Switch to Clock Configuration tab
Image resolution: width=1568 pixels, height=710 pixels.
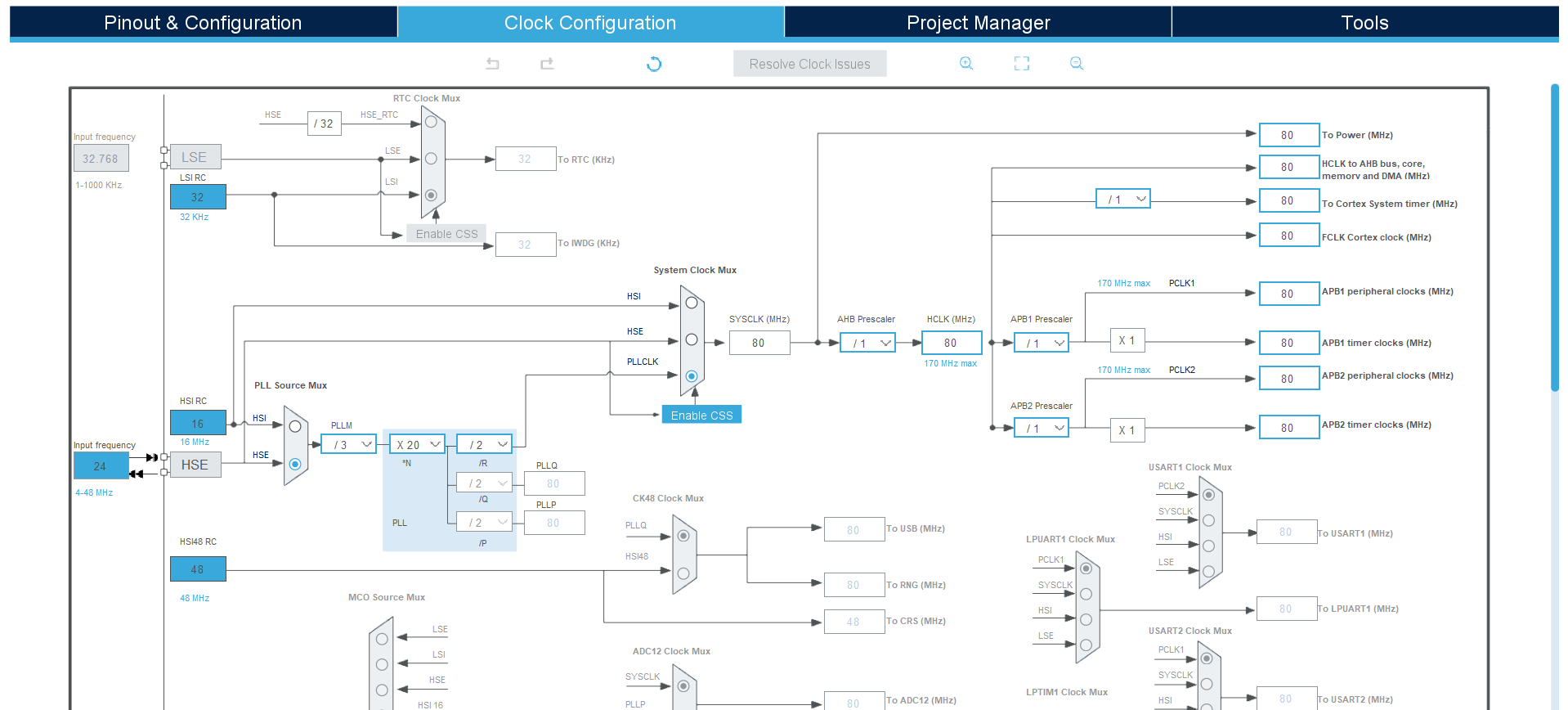coord(590,23)
